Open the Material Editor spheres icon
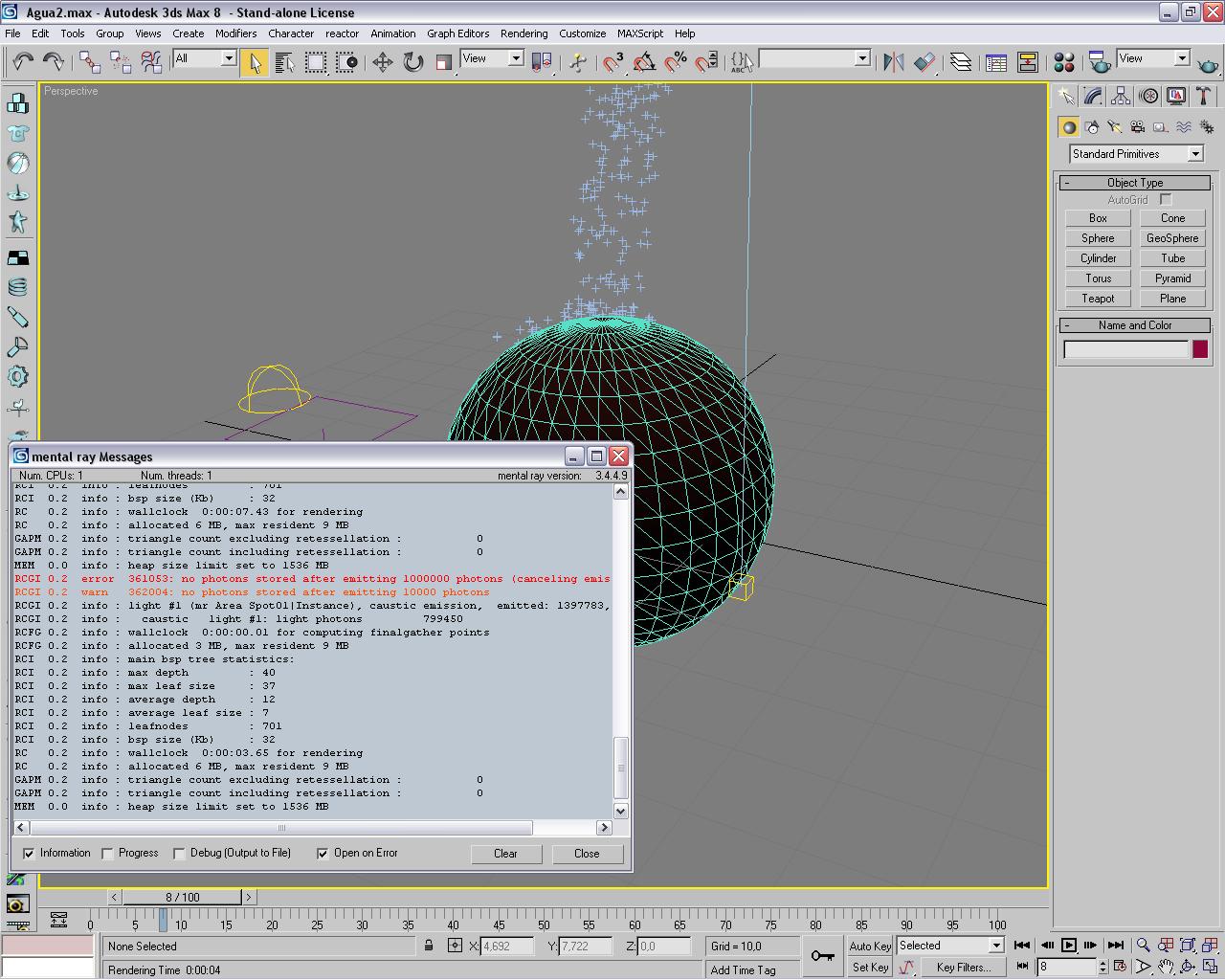 click(1064, 62)
